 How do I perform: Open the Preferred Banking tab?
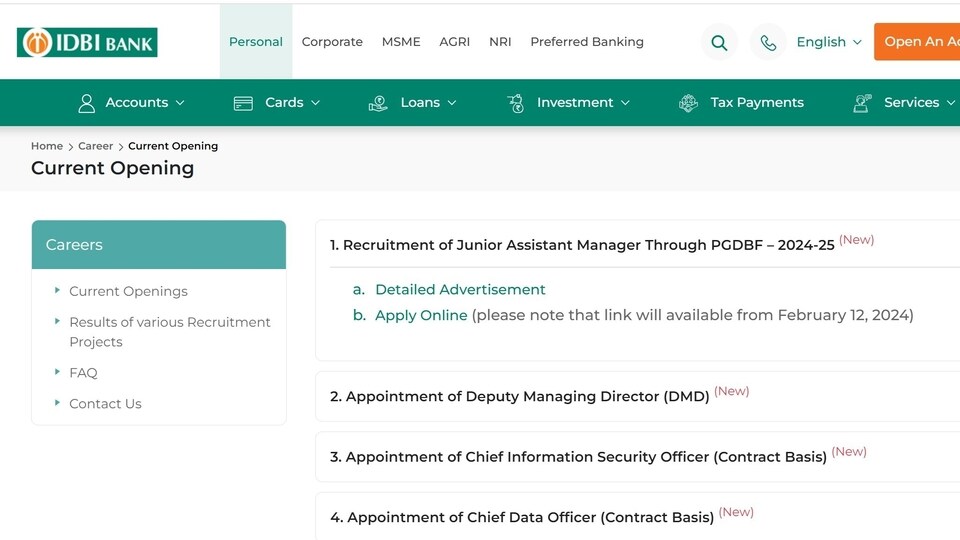pyautogui.click(x=587, y=42)
